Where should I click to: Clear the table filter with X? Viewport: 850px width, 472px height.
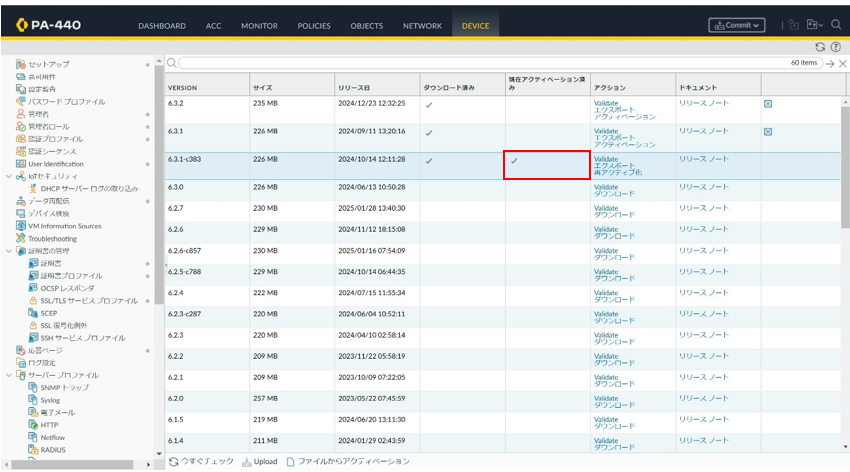(x=843, y=64)
